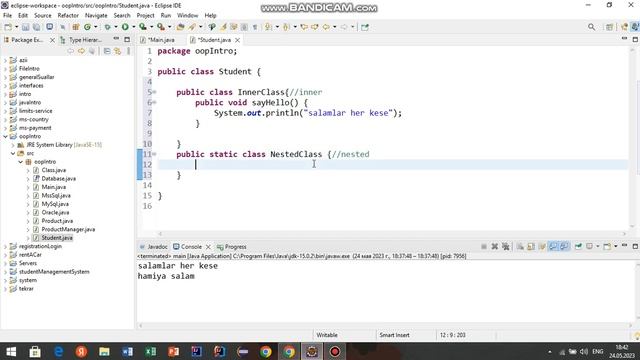Click the Open Type folder icon
The height and width of the screenshot is (360, 640).
pyautogui.click(x=180, y=27)
